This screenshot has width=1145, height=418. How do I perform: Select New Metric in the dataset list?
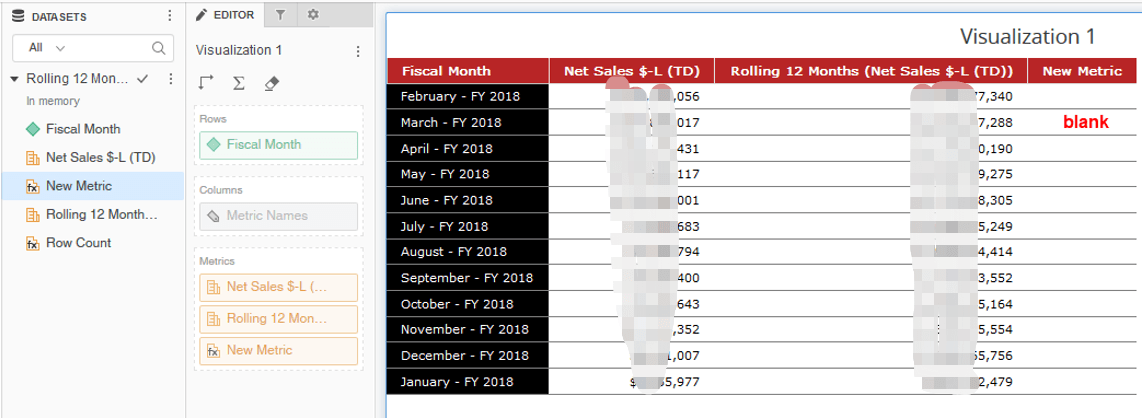click(x=79, y=186)
